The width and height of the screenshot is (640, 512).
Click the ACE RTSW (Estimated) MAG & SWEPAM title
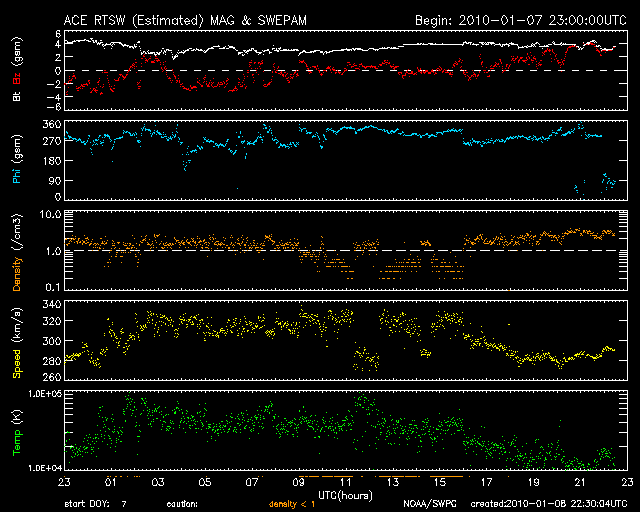click(x=185, y=20)
